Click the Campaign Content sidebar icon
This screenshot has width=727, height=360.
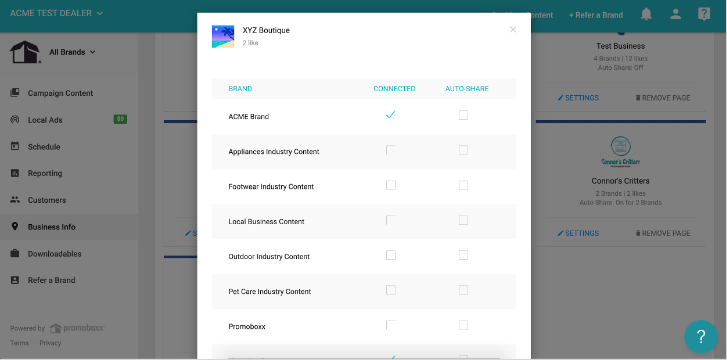(15, 93)
